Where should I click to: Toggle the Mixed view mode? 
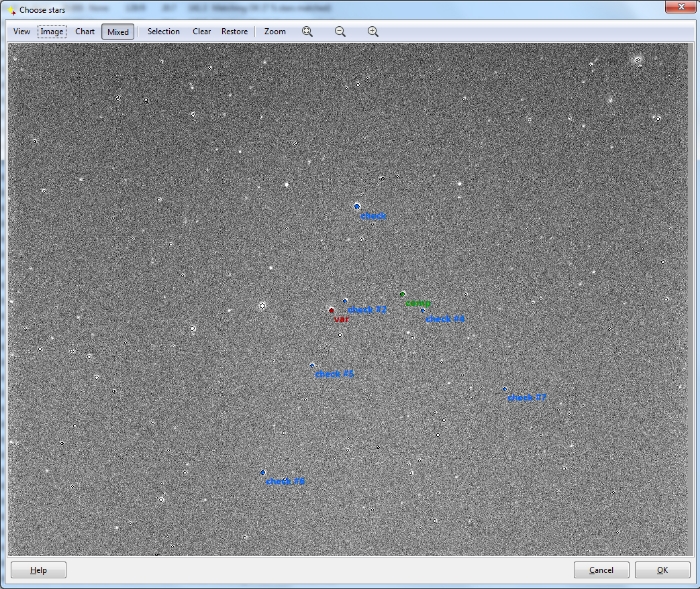click(118, 31)
